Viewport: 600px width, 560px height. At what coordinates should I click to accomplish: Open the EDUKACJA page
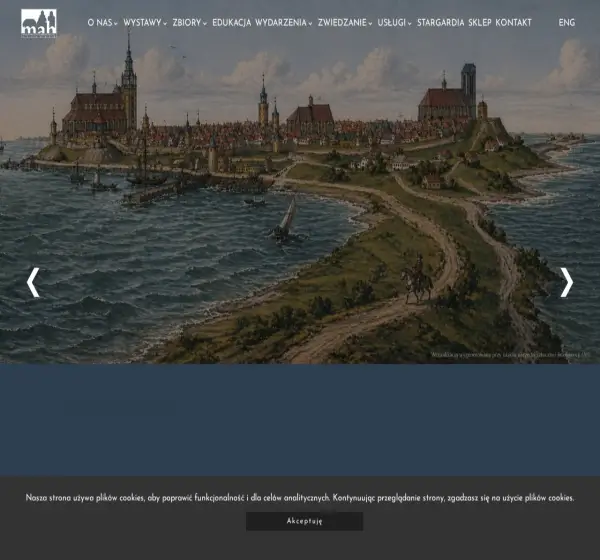(232, 23)
